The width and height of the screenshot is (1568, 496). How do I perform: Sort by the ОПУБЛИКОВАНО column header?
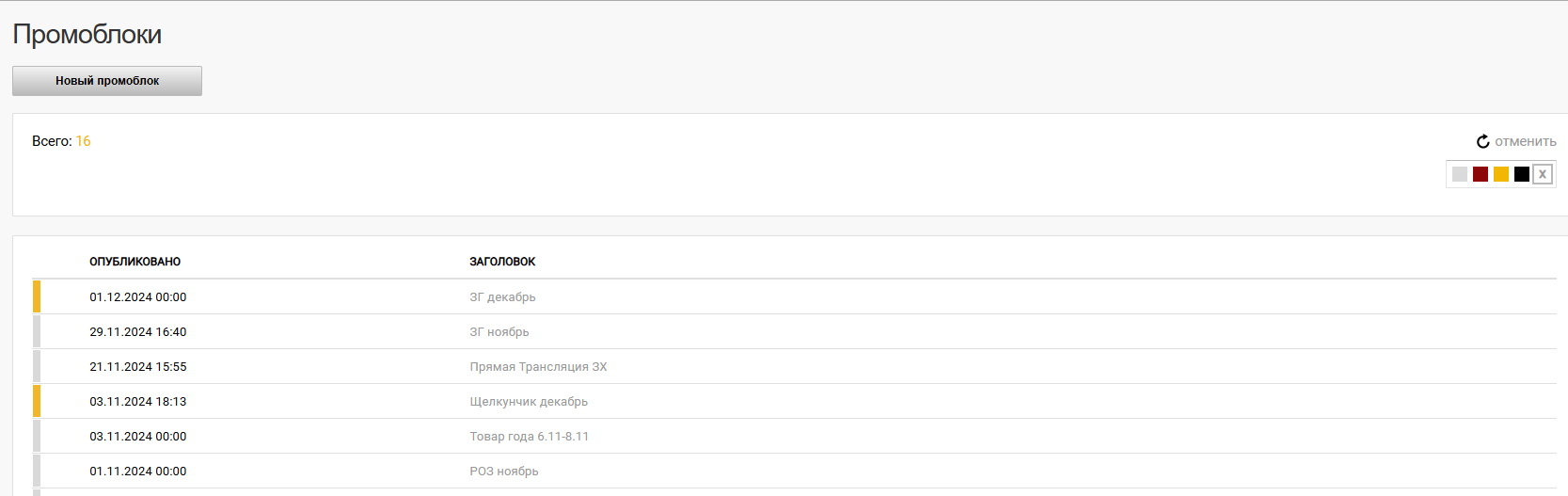(135, 262)
